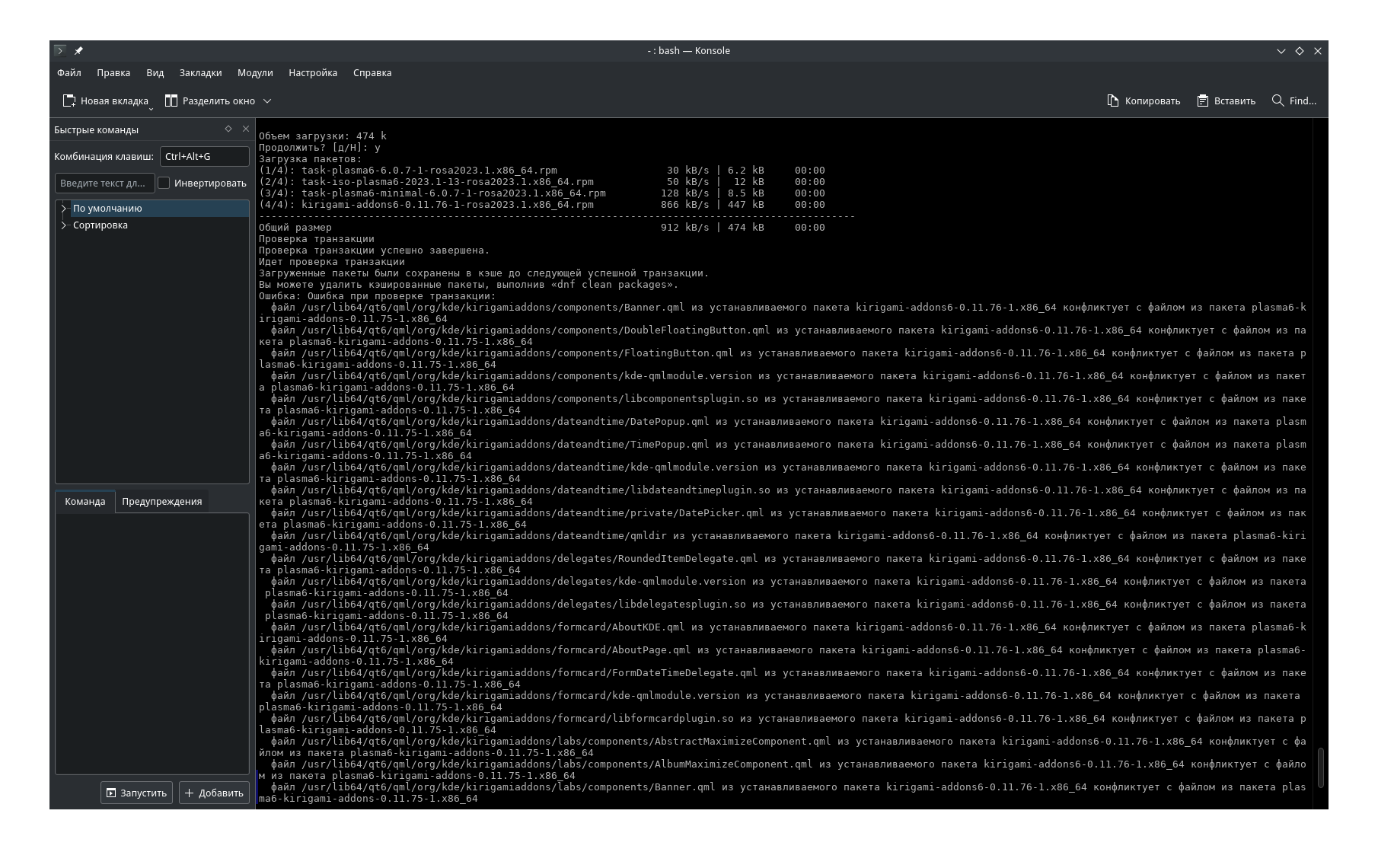Screen dimensions: 1378x868
Task: Maximize the Konsole window
Action: point(1300,51)
